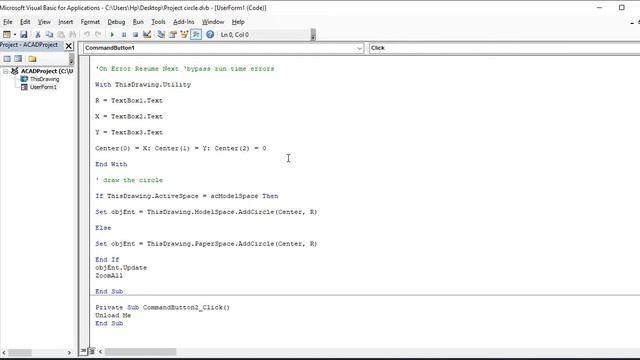This screenshot has height=360, width=640.
Task: Click the line 'With ThisDrawing.Utility'
Action: click(143, 84)
